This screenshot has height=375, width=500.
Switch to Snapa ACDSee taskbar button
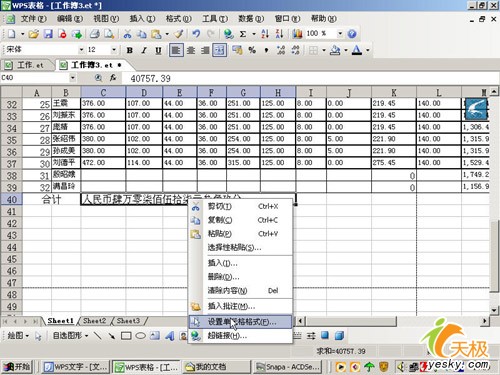(287, 367)
